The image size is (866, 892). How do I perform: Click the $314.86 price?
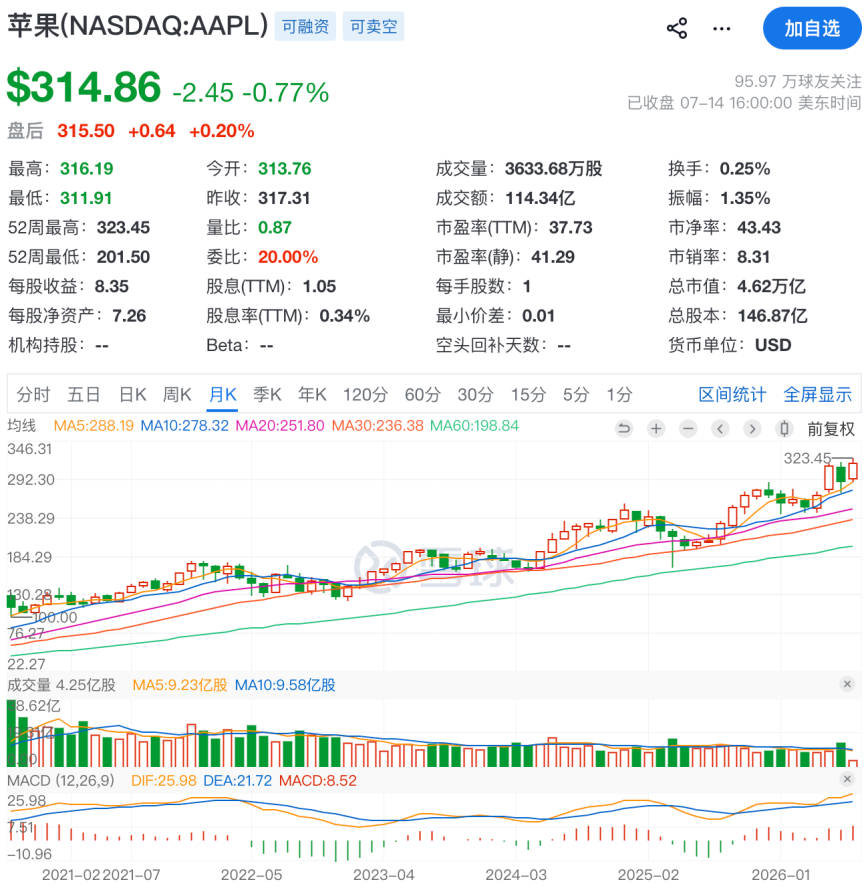point(84,86)
